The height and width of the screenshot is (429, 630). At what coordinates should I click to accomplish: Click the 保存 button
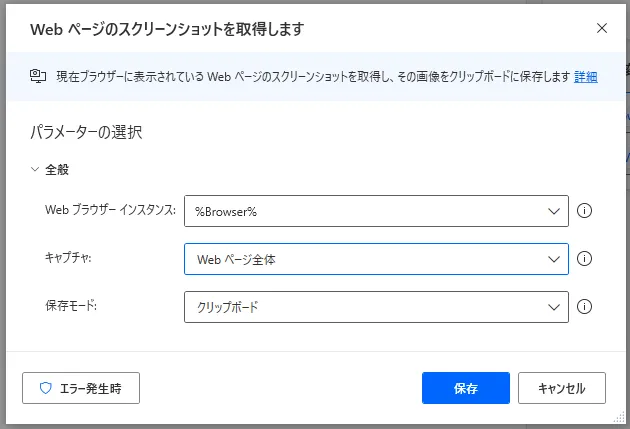click(x=466, y=388)
